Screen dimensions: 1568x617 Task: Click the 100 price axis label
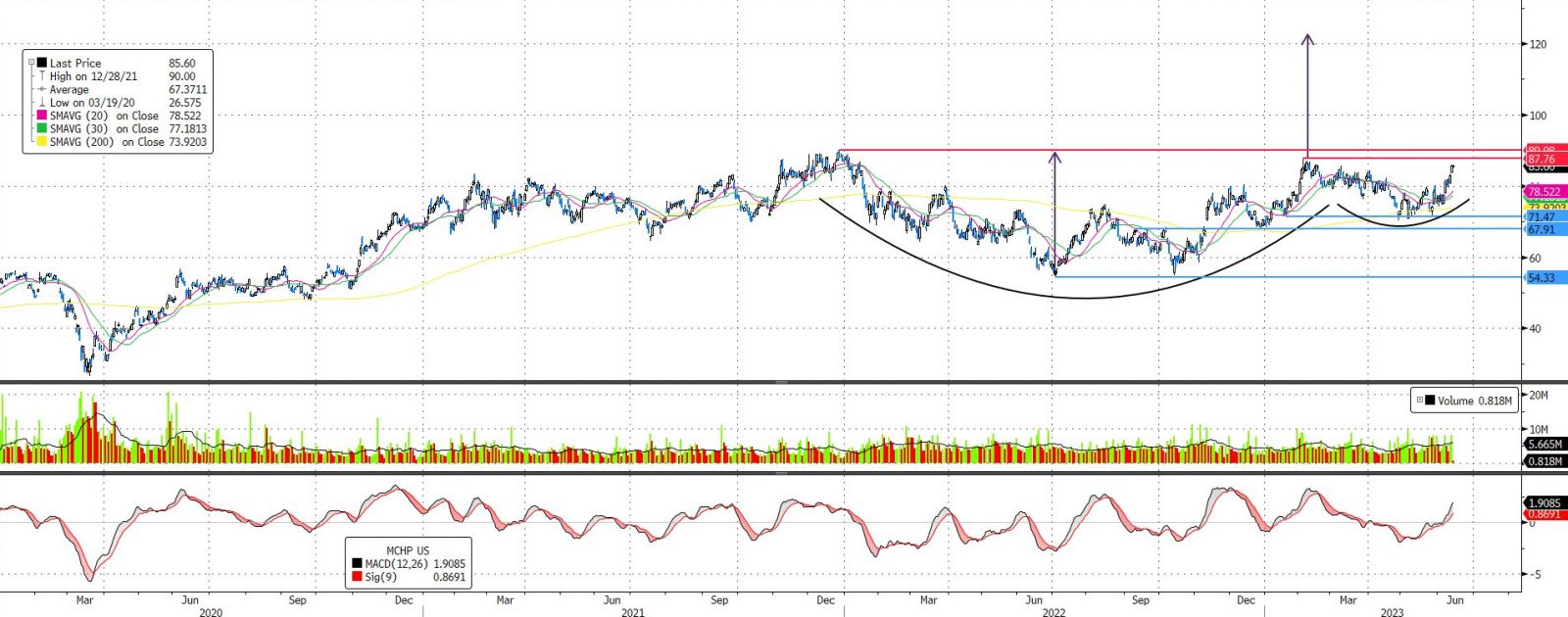click(x=1538, y=116)
